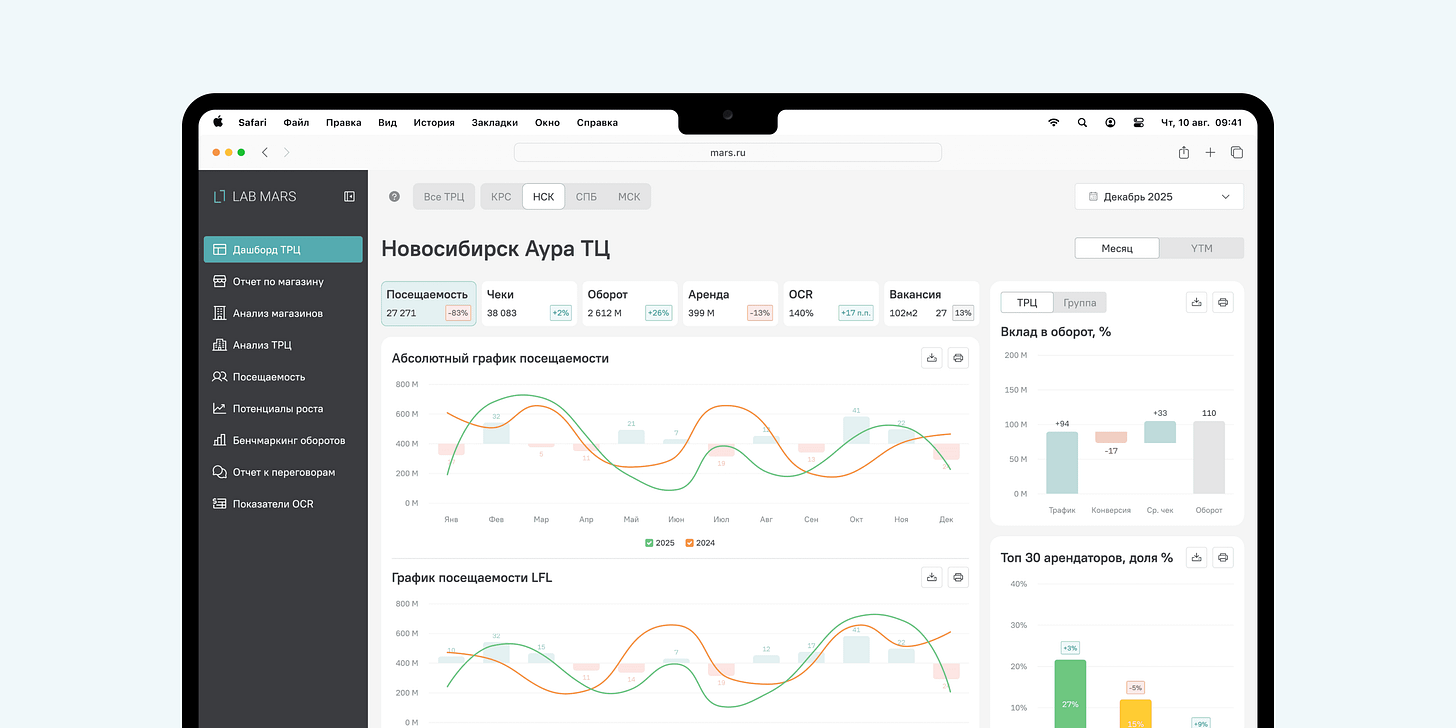Toggle the 2024 legend checkbox
This screenshot has width=1456, height=728.
tap(690, 543)
